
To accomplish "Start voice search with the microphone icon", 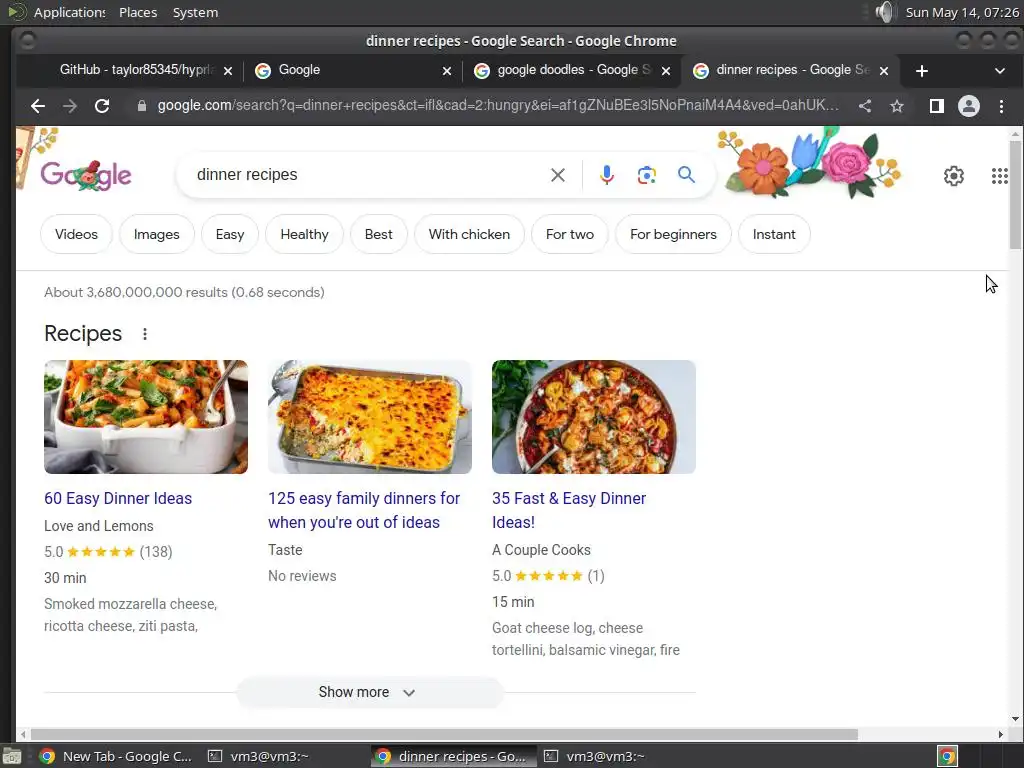I will (607, 175).
